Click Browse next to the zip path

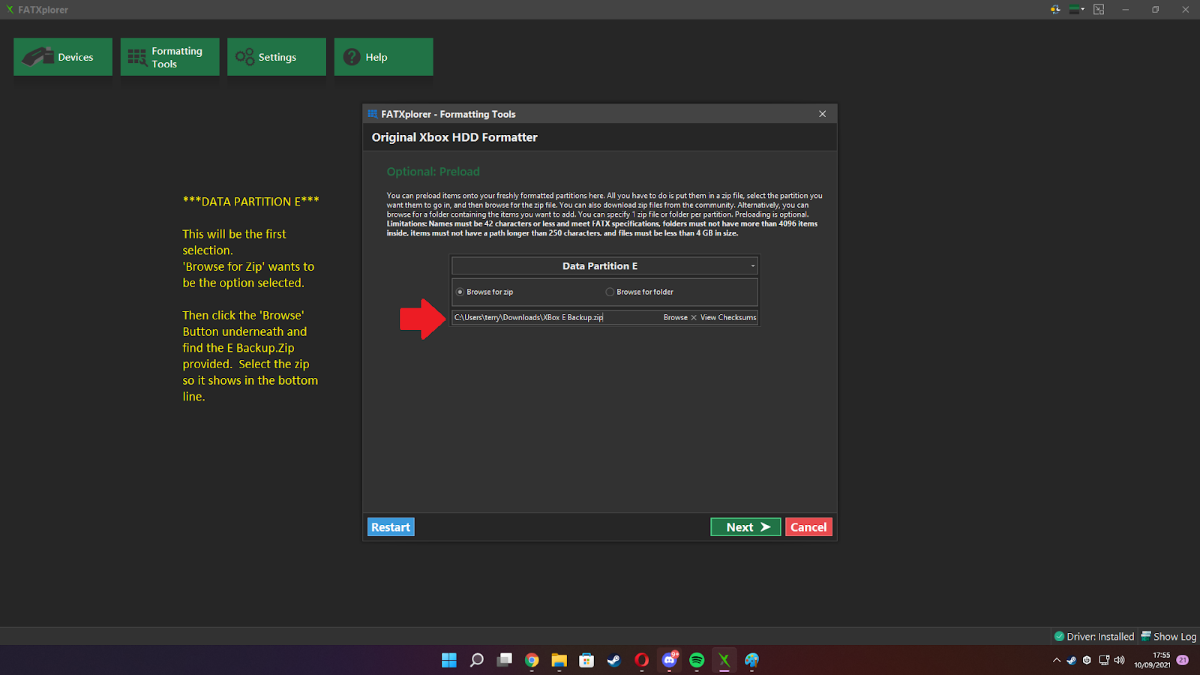(675, 317)
